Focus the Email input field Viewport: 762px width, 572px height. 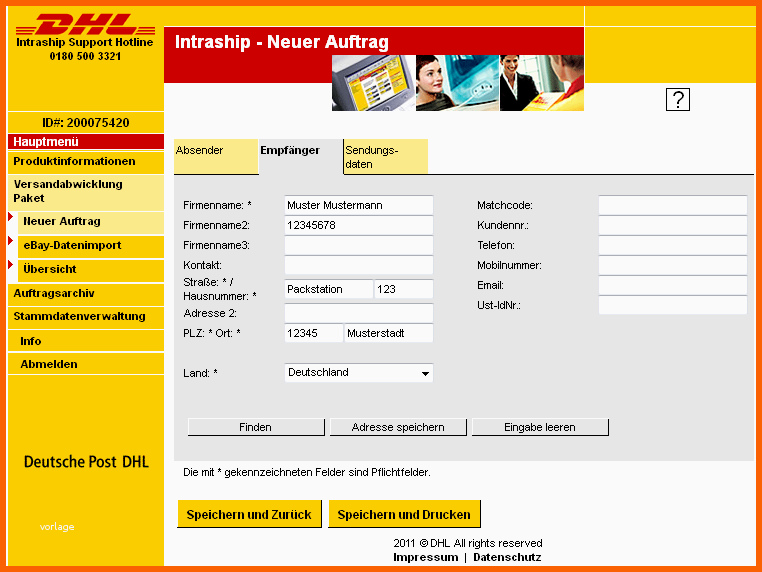[x=673, y=285]
